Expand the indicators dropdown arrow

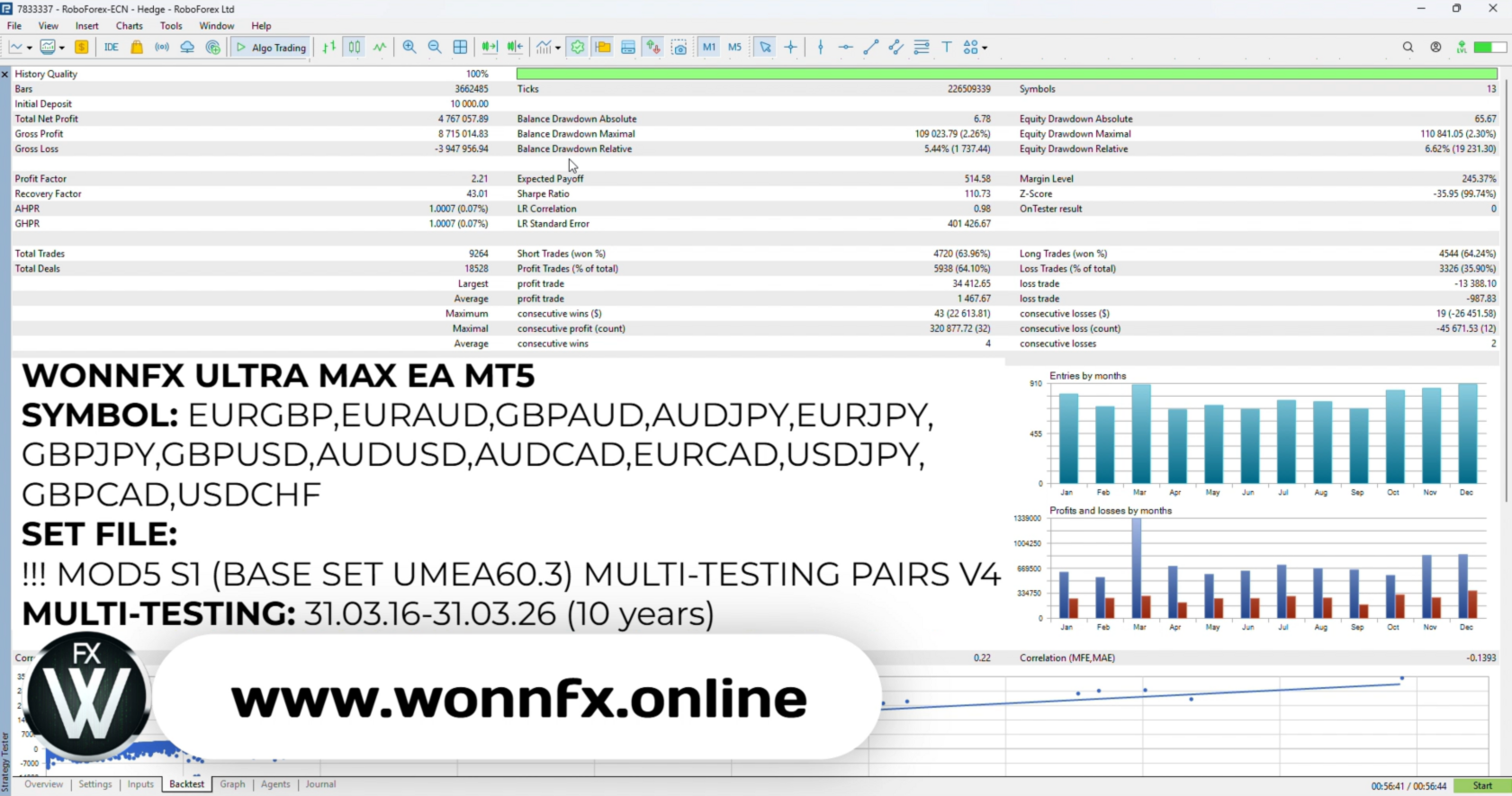click(558, 49)
